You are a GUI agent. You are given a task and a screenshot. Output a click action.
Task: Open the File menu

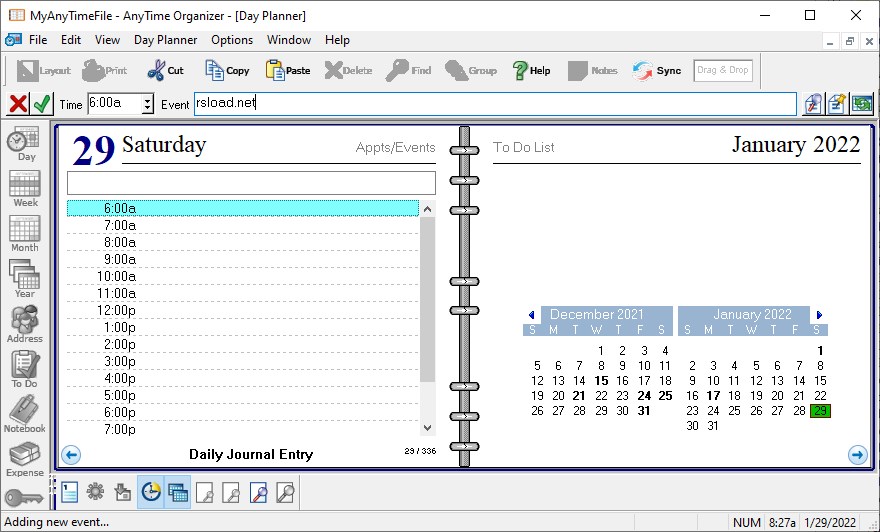click(38, 40)
